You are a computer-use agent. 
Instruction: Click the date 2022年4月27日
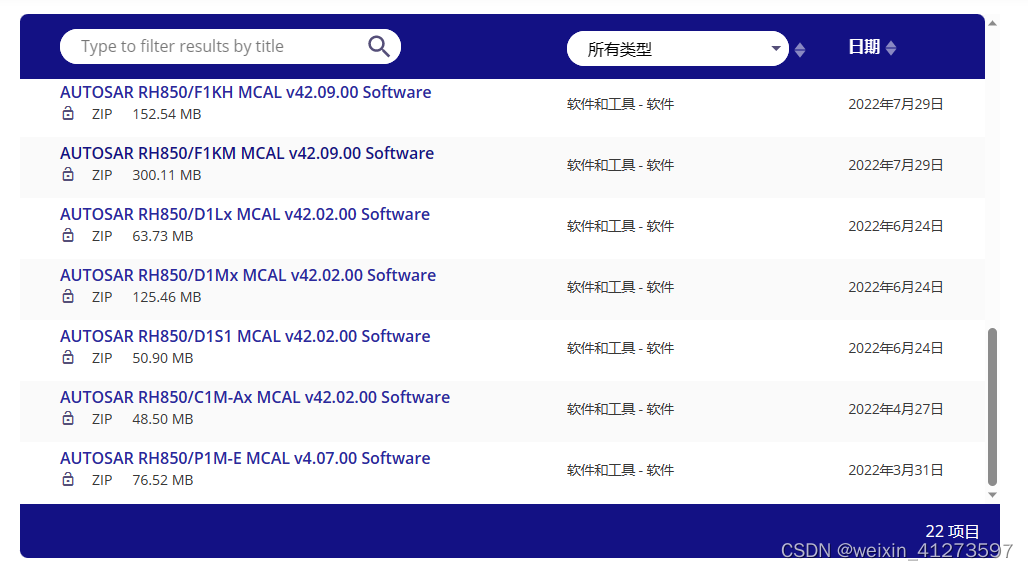coord(896,409)
